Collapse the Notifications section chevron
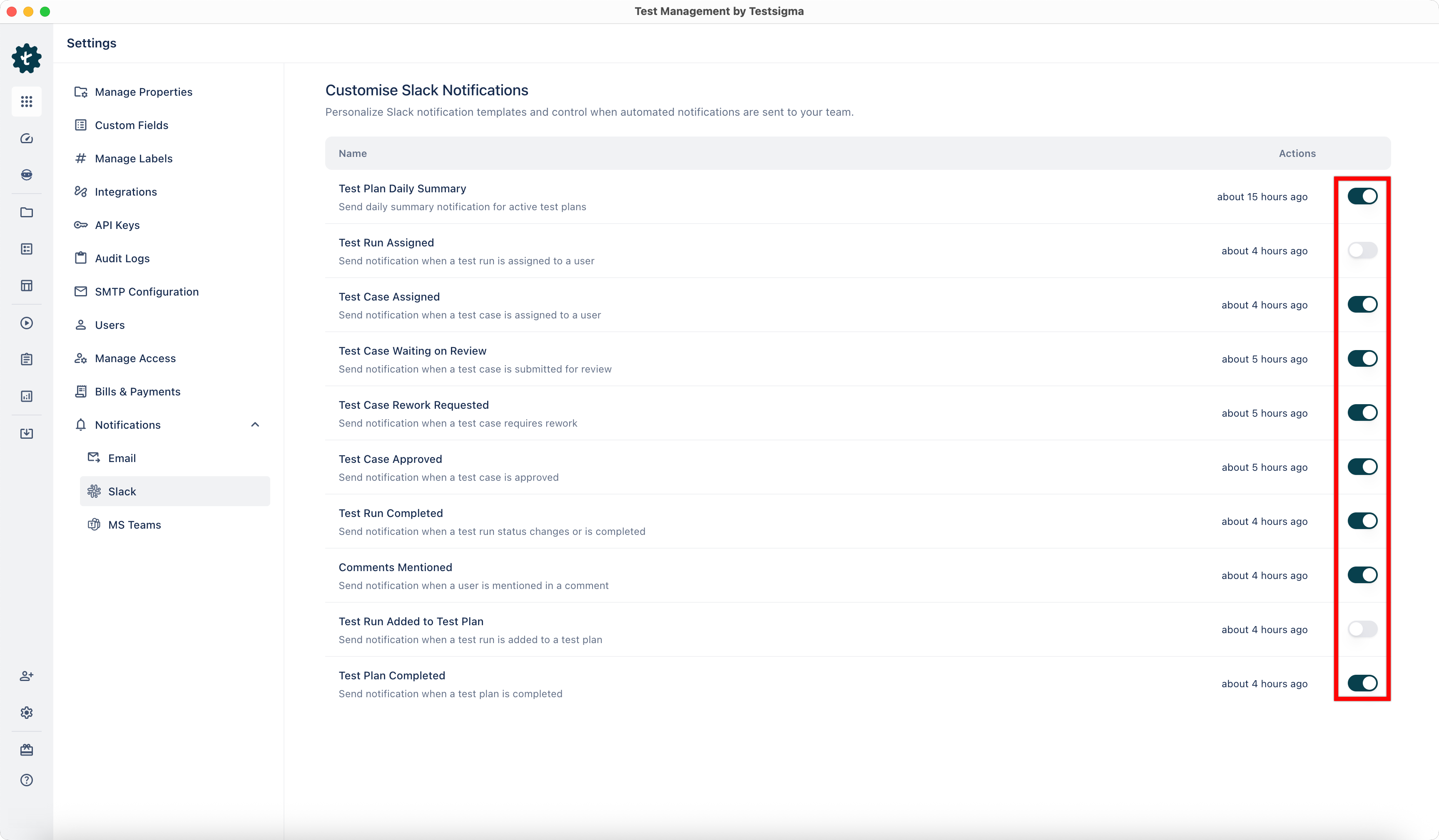The height and width of the screenshot is (840, 1439). point(255,424)
